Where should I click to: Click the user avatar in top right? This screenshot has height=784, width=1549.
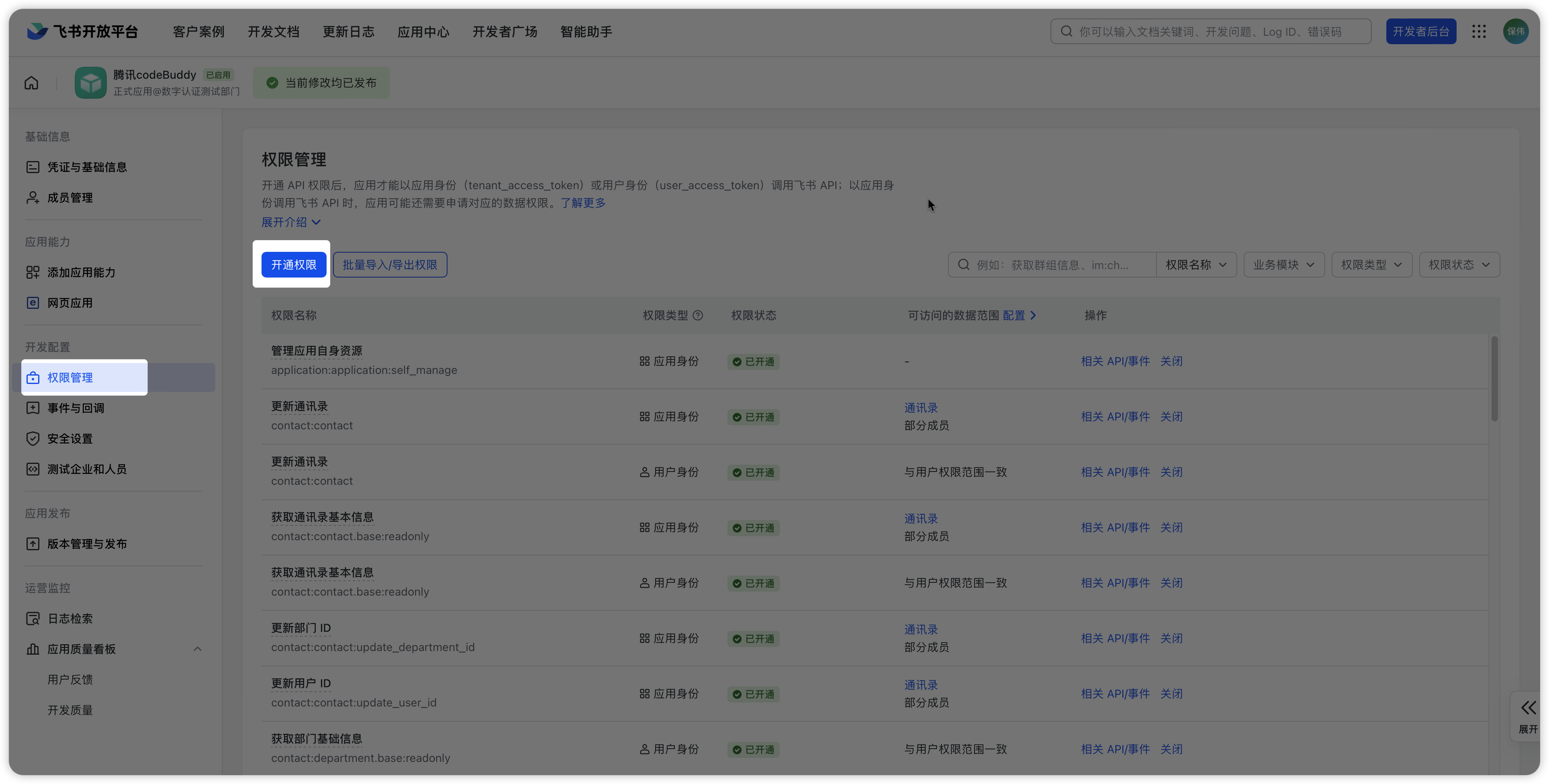click(x=1515, y=31)
